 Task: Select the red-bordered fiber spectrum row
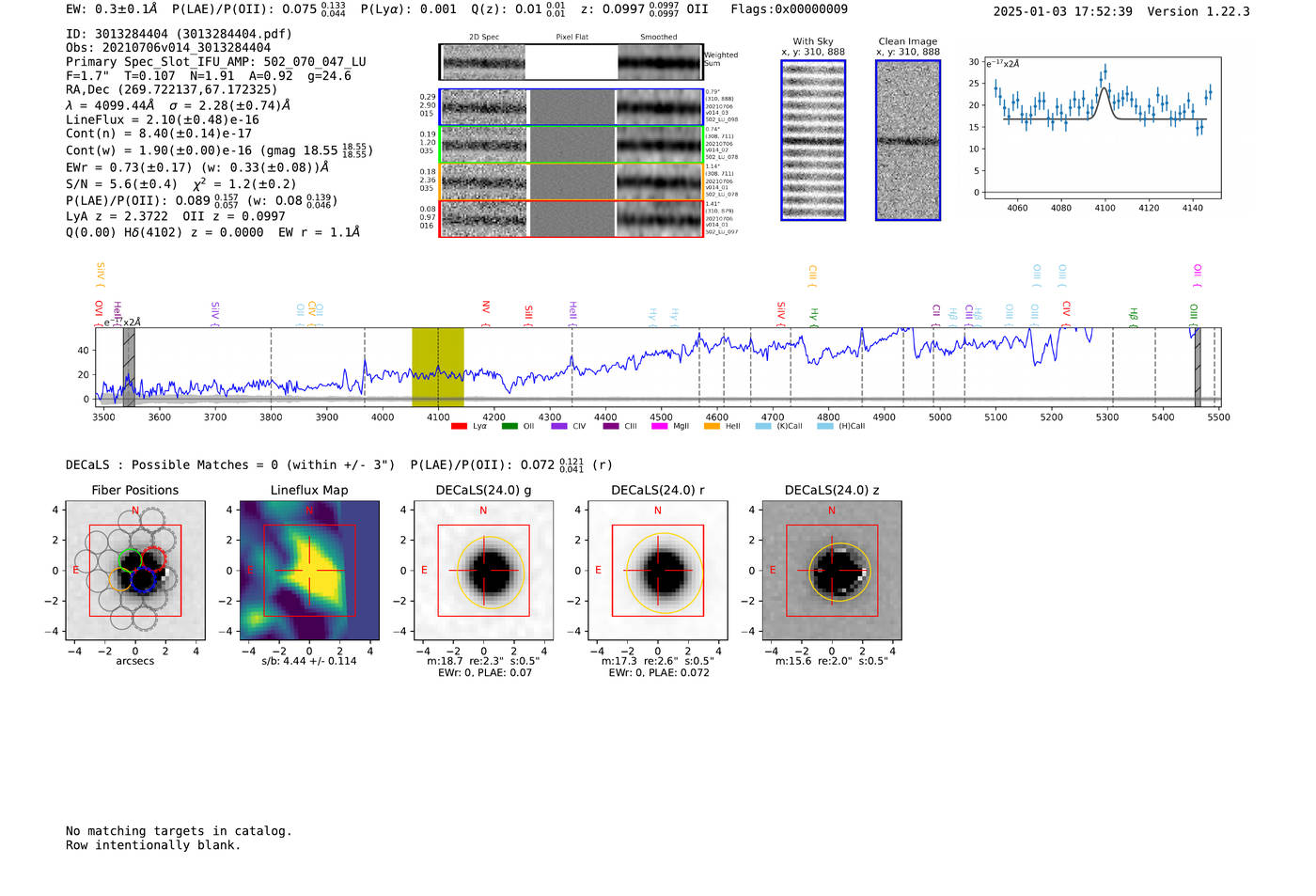tap(571, 218)
